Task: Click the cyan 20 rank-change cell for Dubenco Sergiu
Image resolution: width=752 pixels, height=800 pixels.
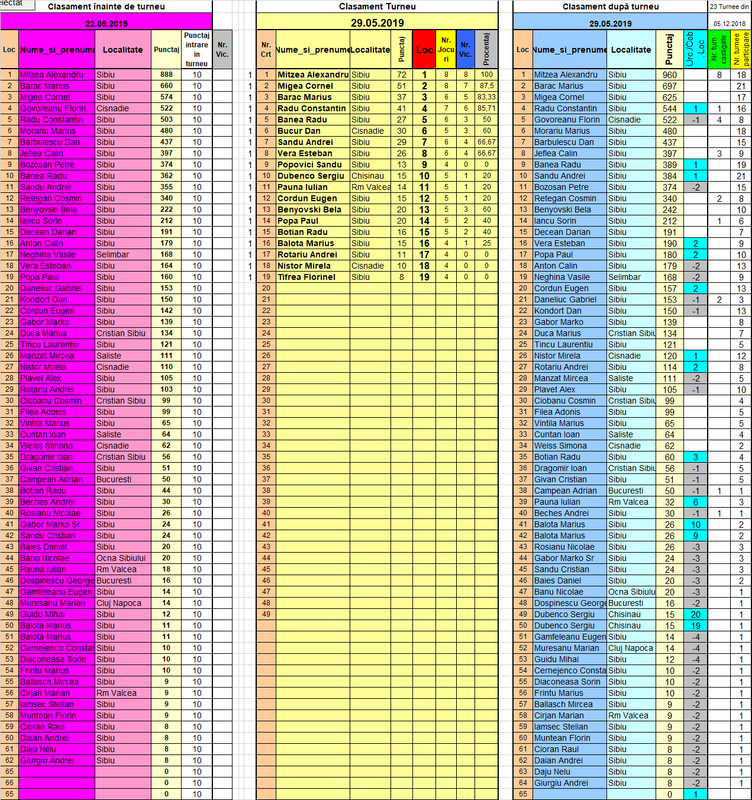Action: 695,614
